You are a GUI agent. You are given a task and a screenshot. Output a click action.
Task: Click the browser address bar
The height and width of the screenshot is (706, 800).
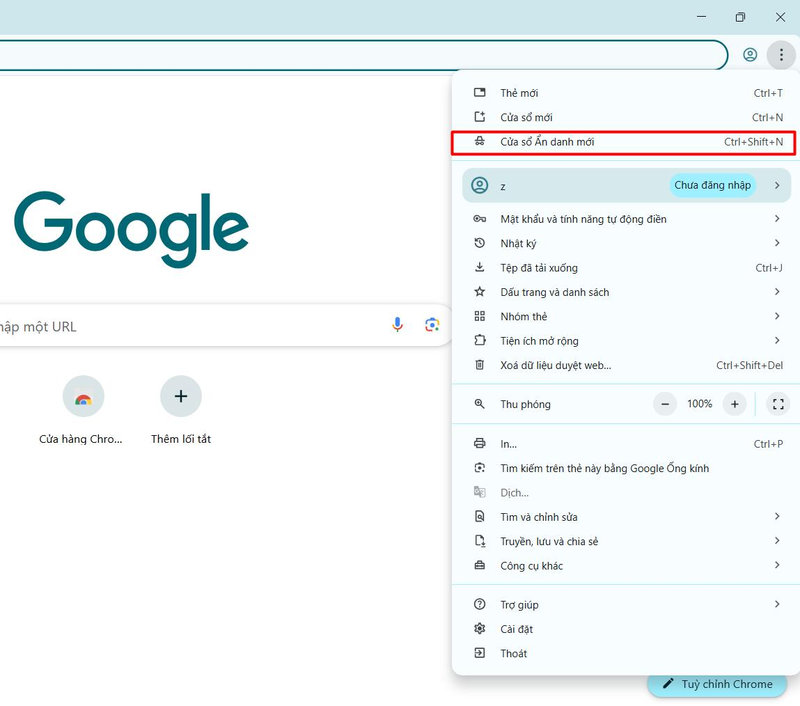pyautogui.click(x=363, y=55)
